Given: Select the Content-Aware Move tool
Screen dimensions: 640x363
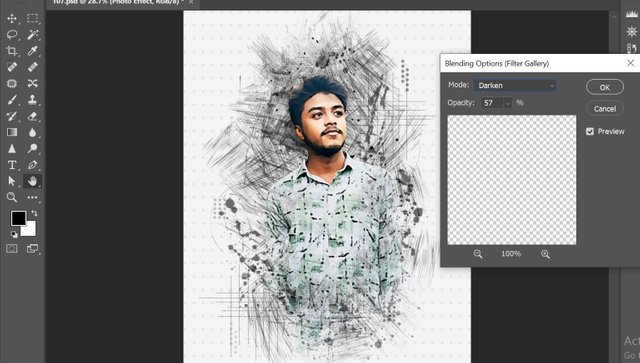Looking at the screenshot, I should 33,83.
